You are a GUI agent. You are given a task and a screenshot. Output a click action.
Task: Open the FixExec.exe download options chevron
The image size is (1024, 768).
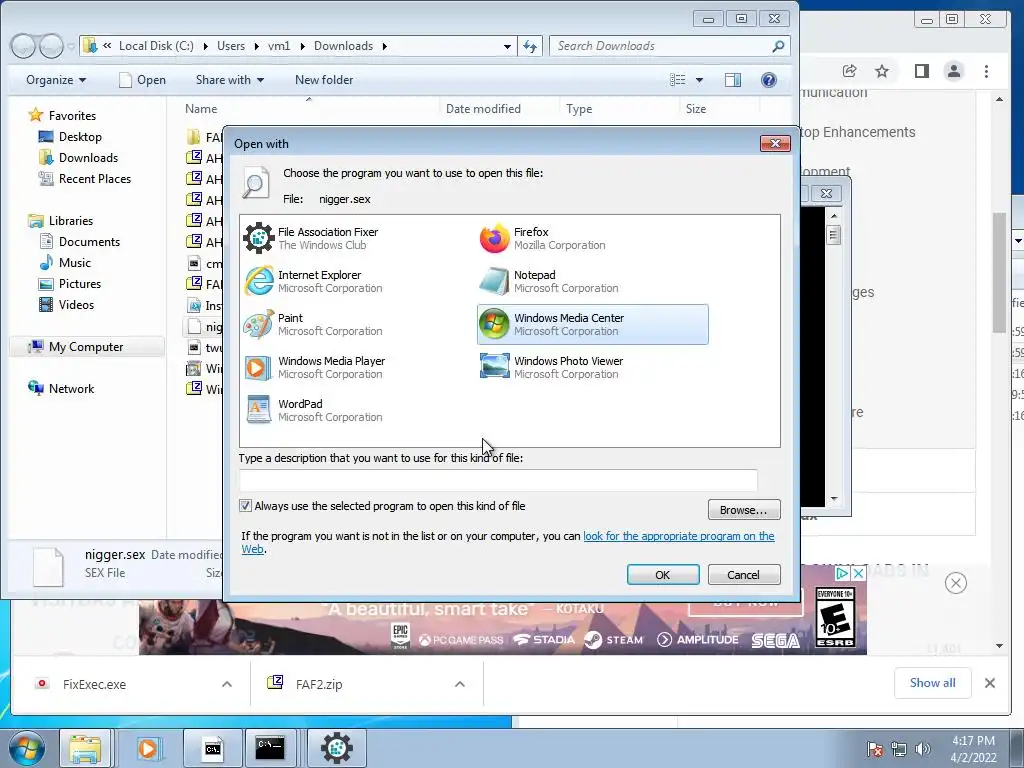(x=227, y=684)
